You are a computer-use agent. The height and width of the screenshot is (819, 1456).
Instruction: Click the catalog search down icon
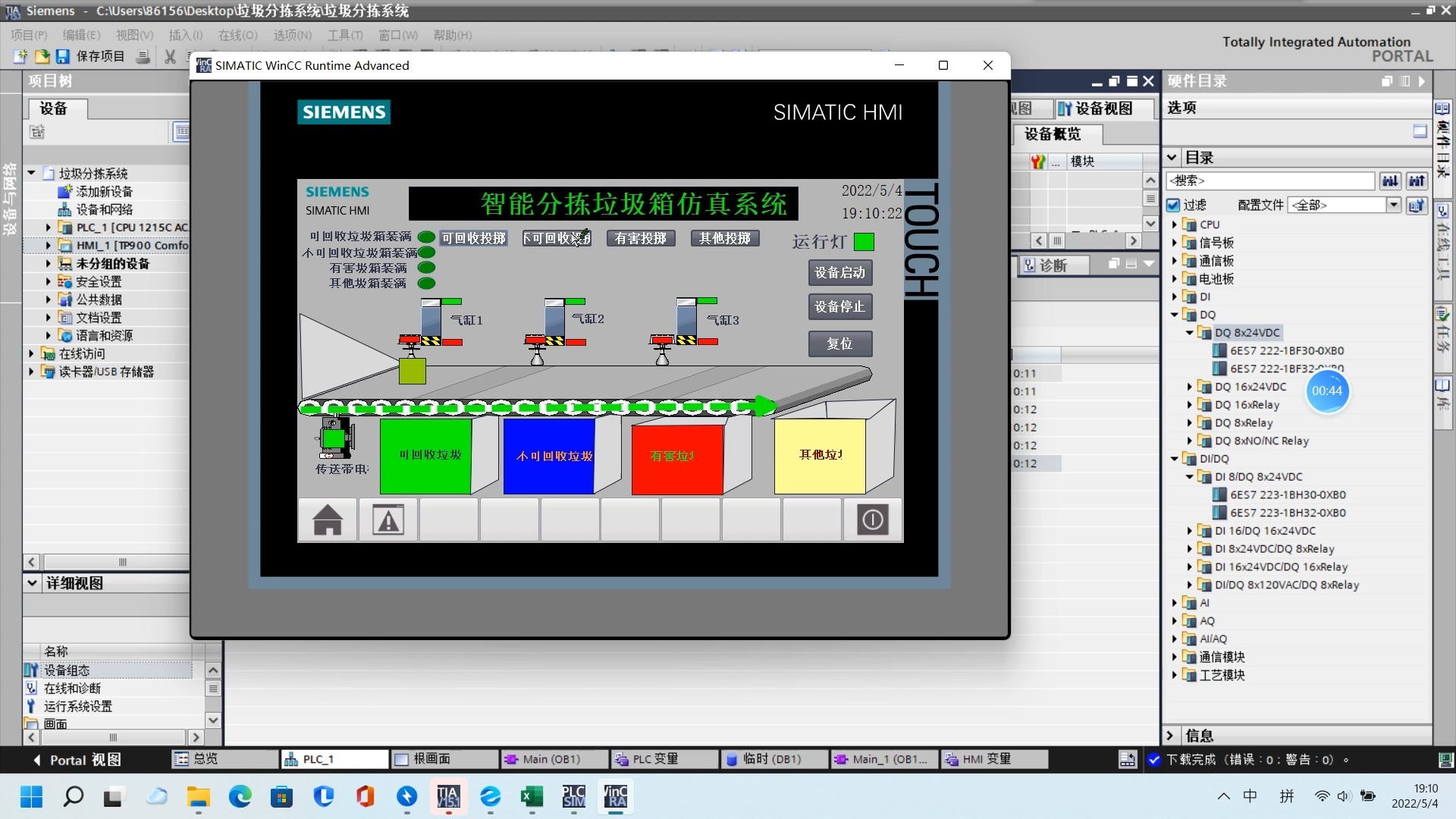pos(1390,181)
